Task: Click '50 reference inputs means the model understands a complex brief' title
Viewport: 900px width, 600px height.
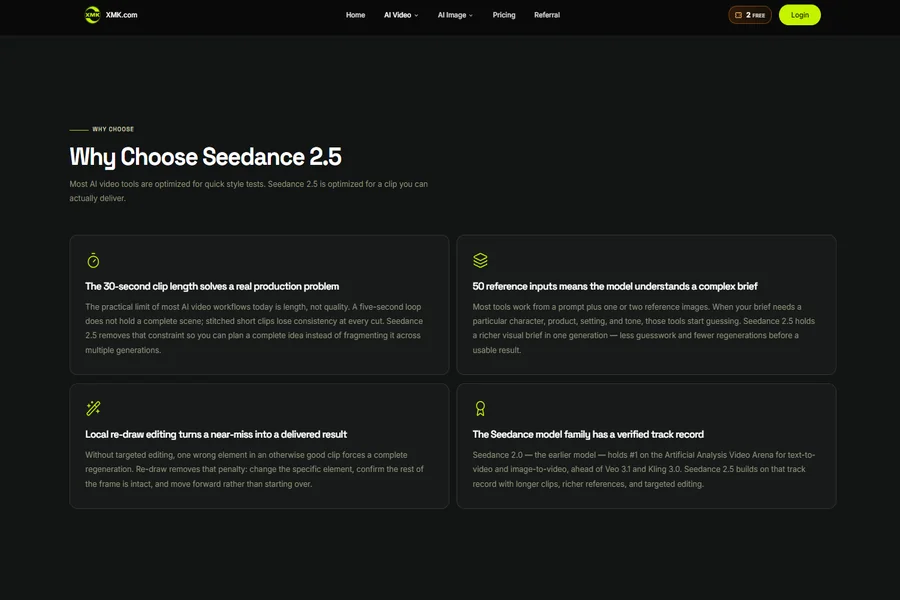Action: pos(615,286)
